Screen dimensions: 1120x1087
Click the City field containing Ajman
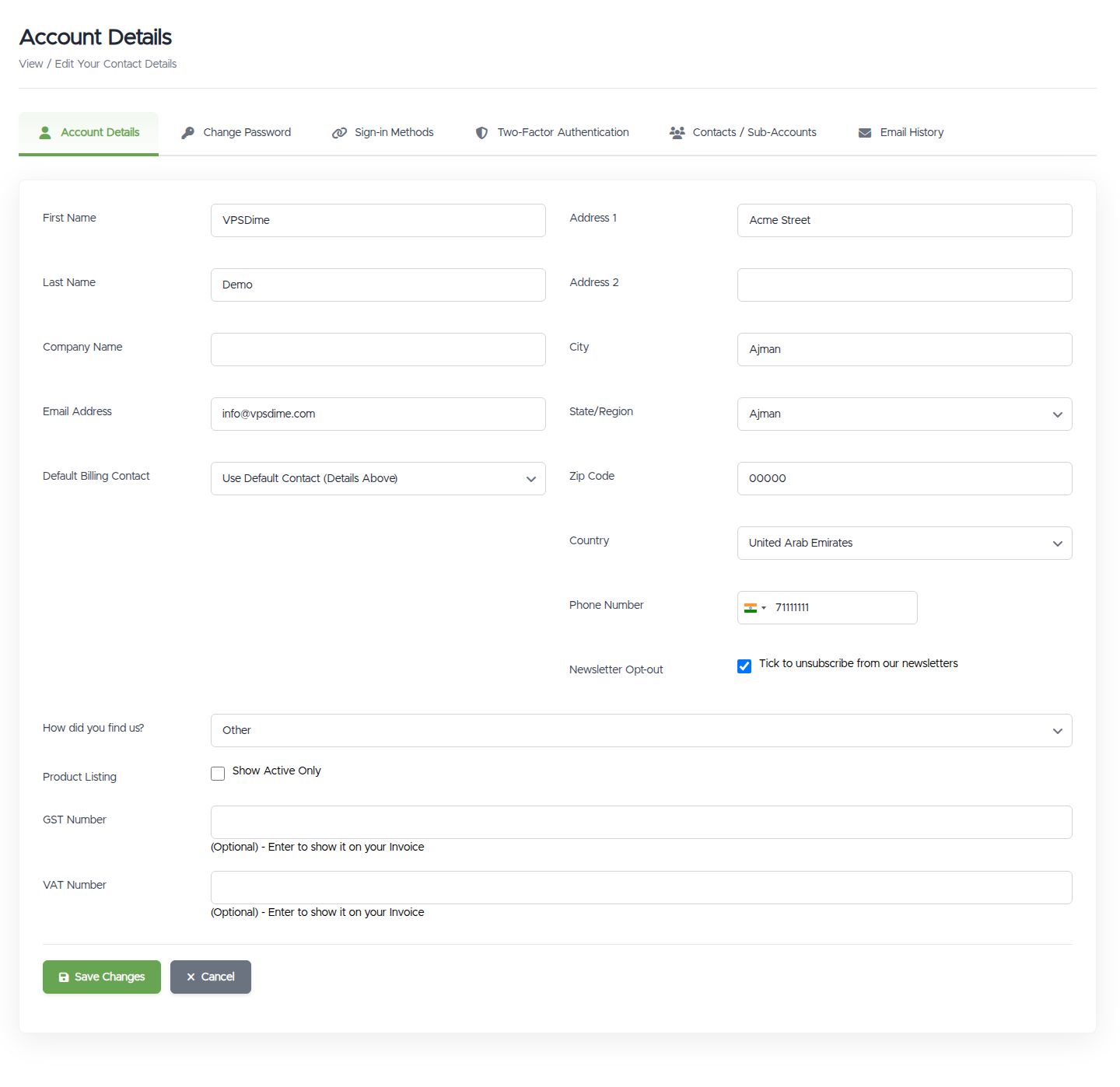[905, 350]
